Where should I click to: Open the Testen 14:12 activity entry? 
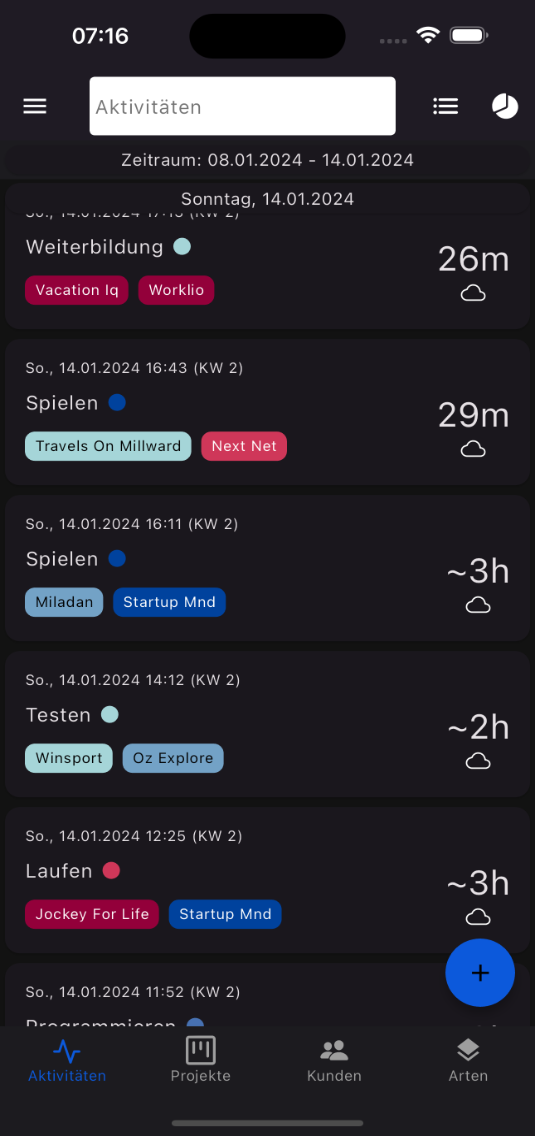(268, 724)
